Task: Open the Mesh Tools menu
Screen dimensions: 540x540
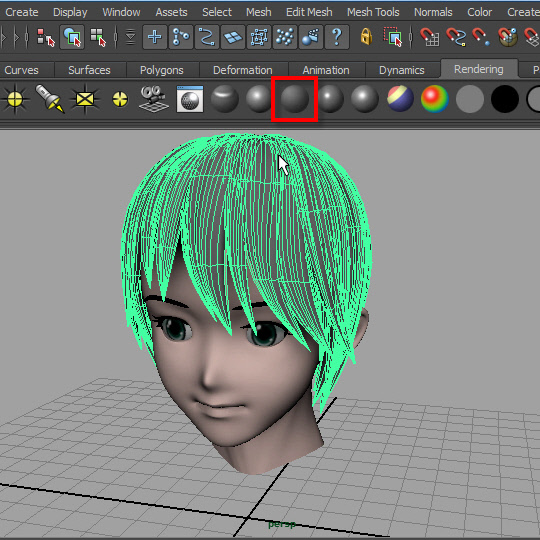Action: coord(373,12)
